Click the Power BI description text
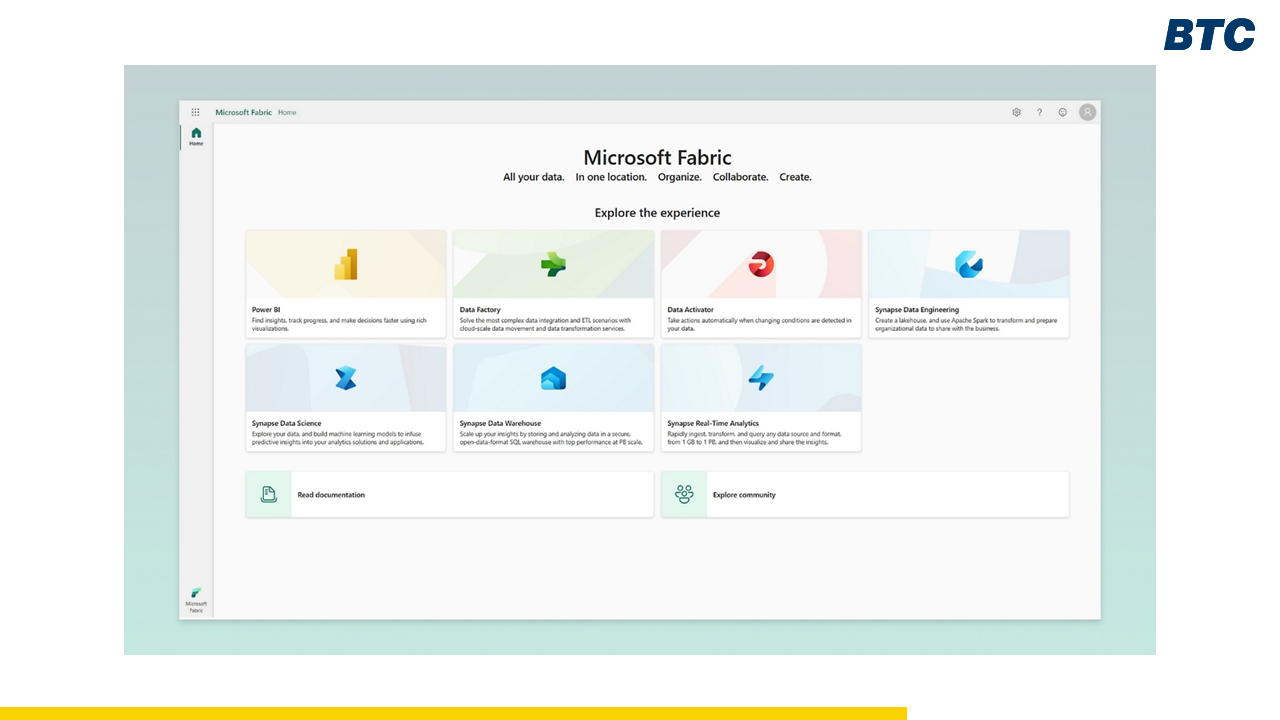 point(340,324)
